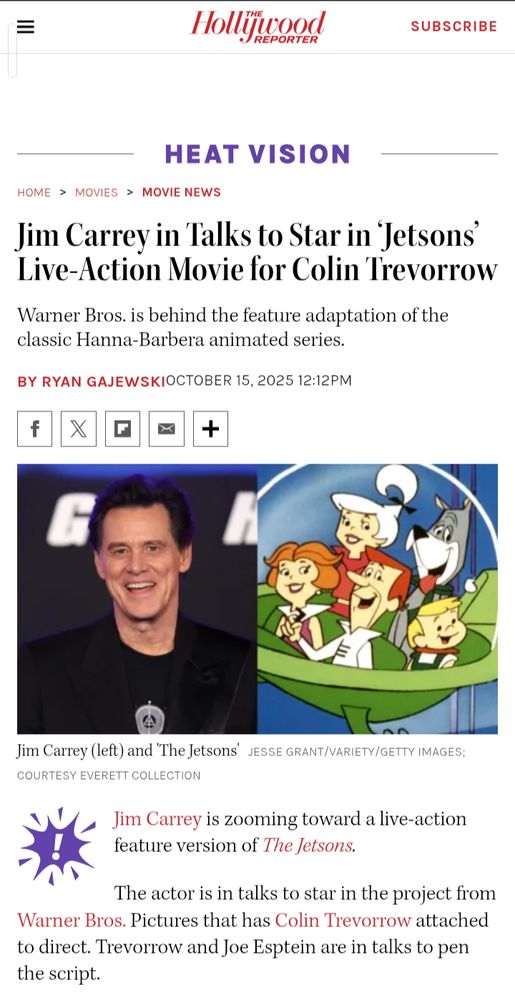The height and width of the screenshot is (1000, 515).
Task: Share article to Flipboard
Action: pos(122,429)
